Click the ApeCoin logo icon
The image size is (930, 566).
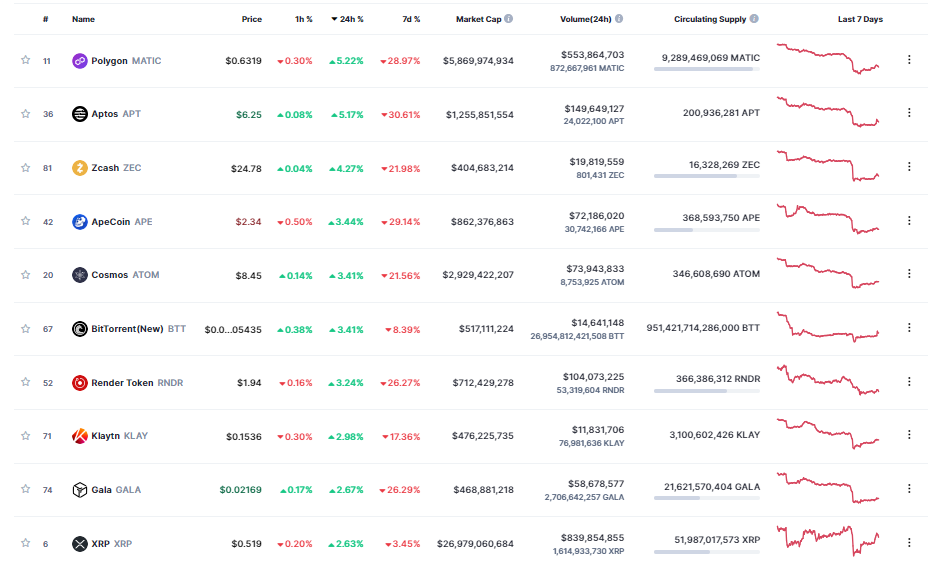79,222
